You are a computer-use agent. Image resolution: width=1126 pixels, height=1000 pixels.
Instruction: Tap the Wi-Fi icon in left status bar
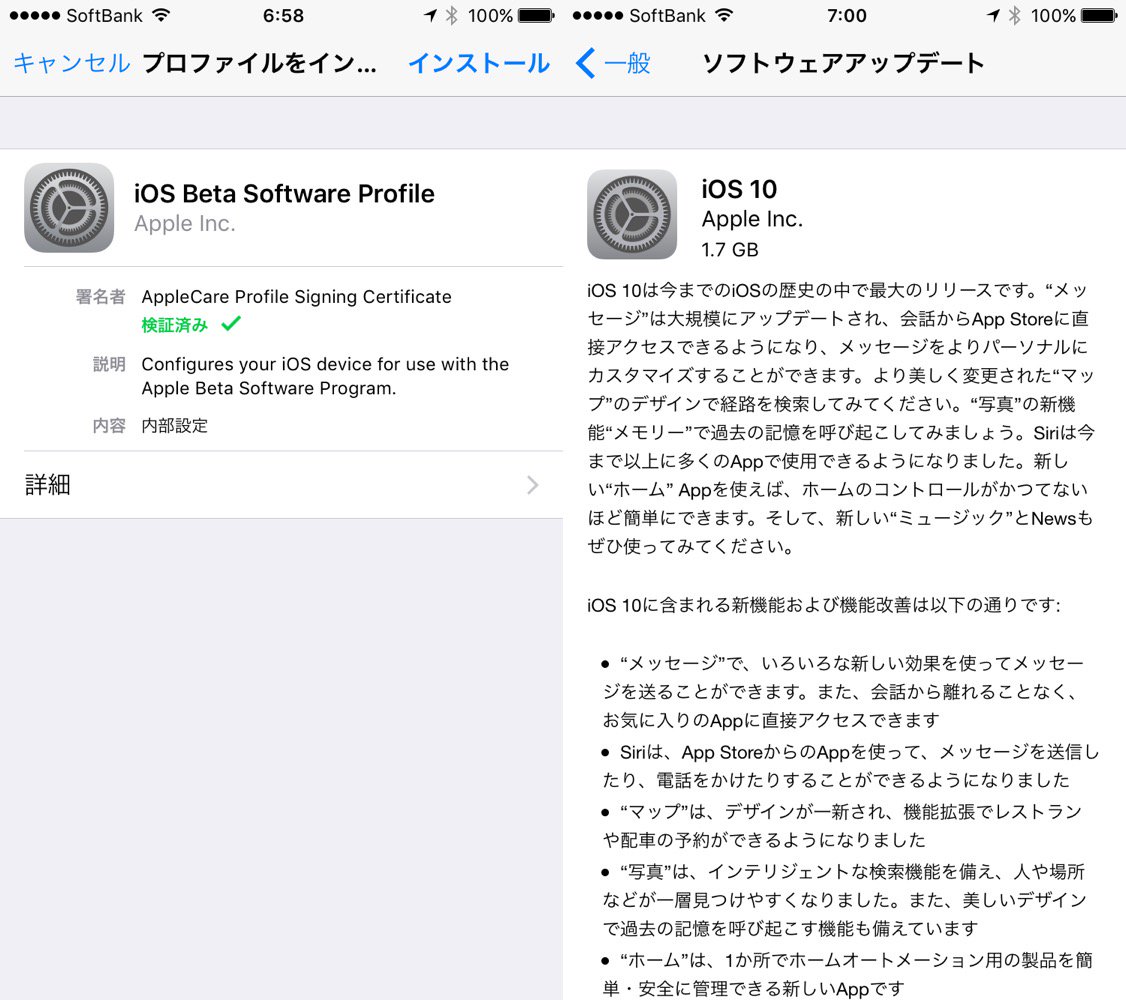coord(162,15)
